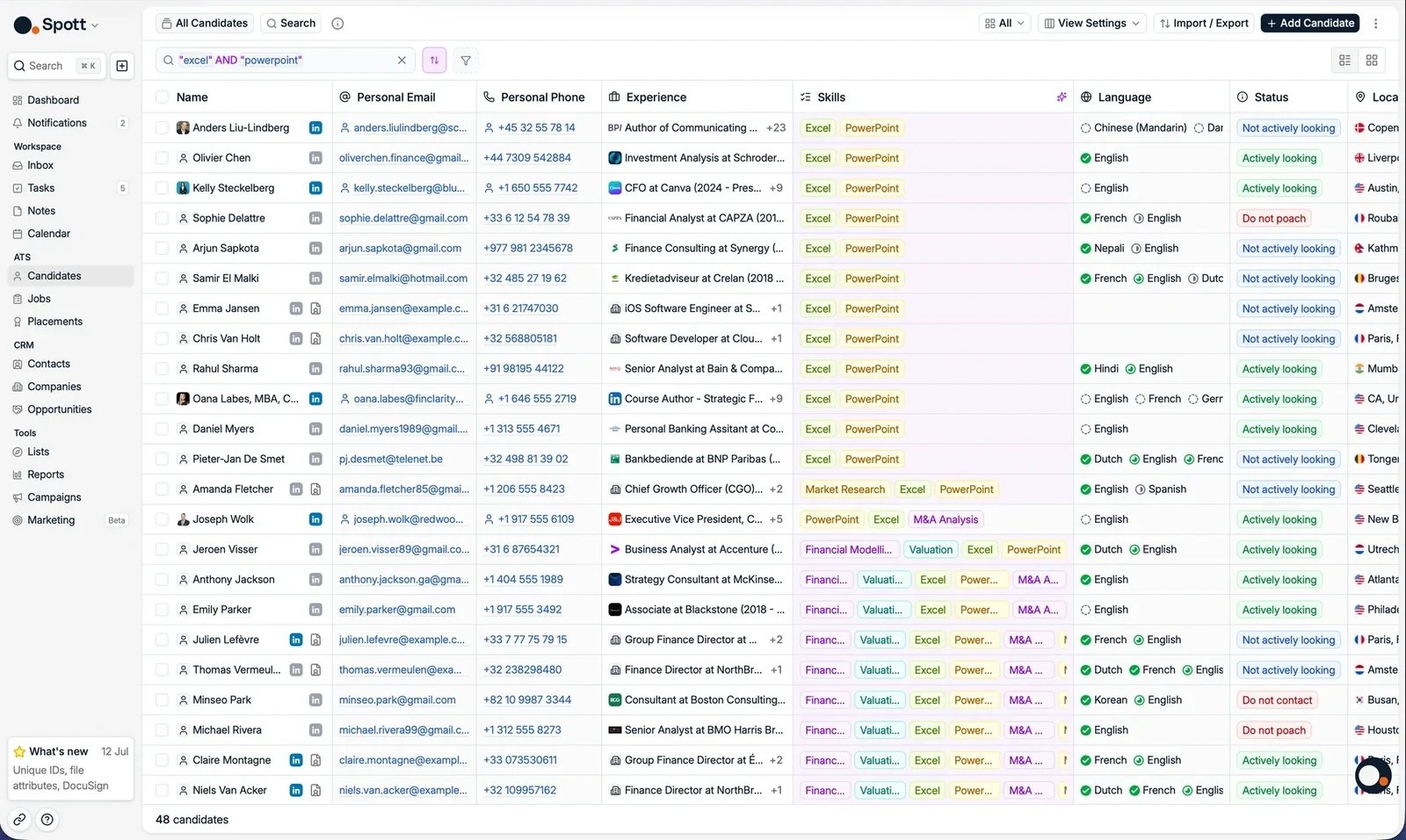Check the box for Olivier Chen
The width and height of the screenshot is (1406, 840).
pyautogui.click(x=162, y=158)
